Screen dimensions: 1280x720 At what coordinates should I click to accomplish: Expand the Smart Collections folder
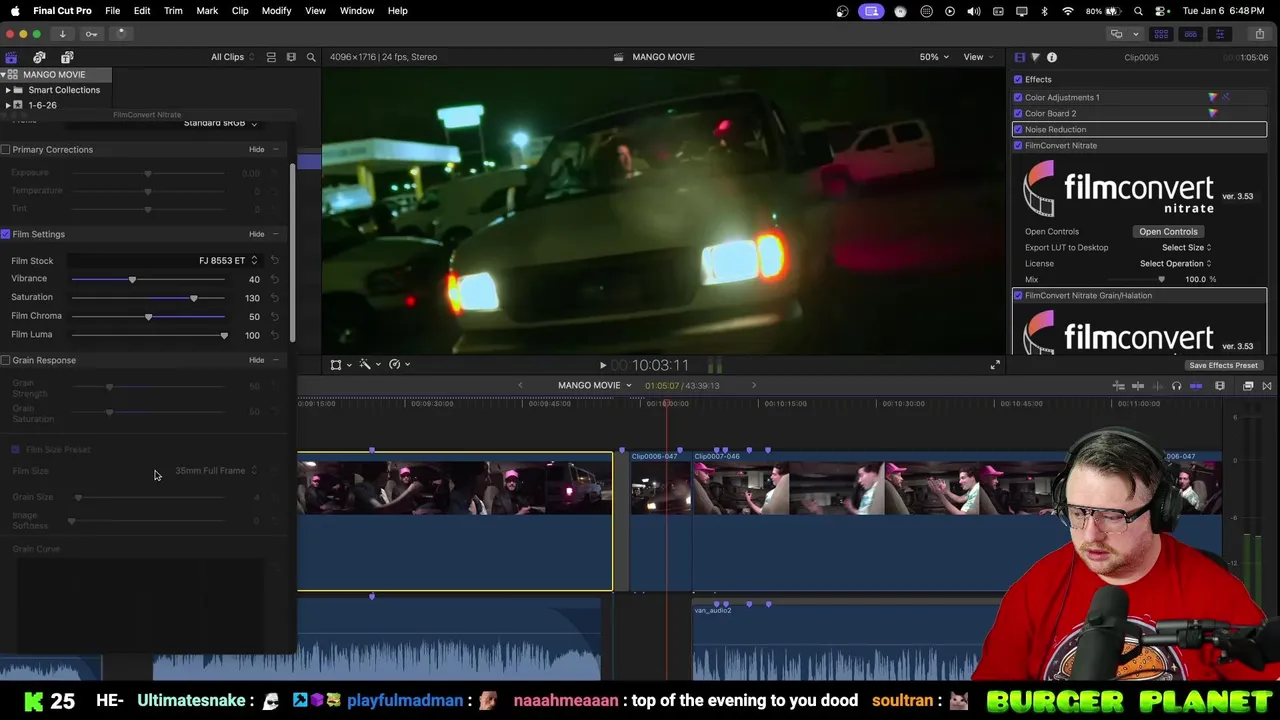[x=8, y=90]
